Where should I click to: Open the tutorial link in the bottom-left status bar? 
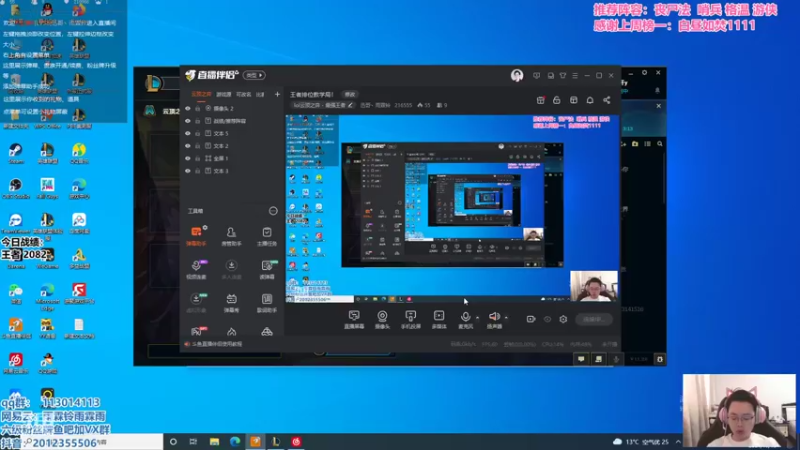pyautogui.click(x=217, y=344)
